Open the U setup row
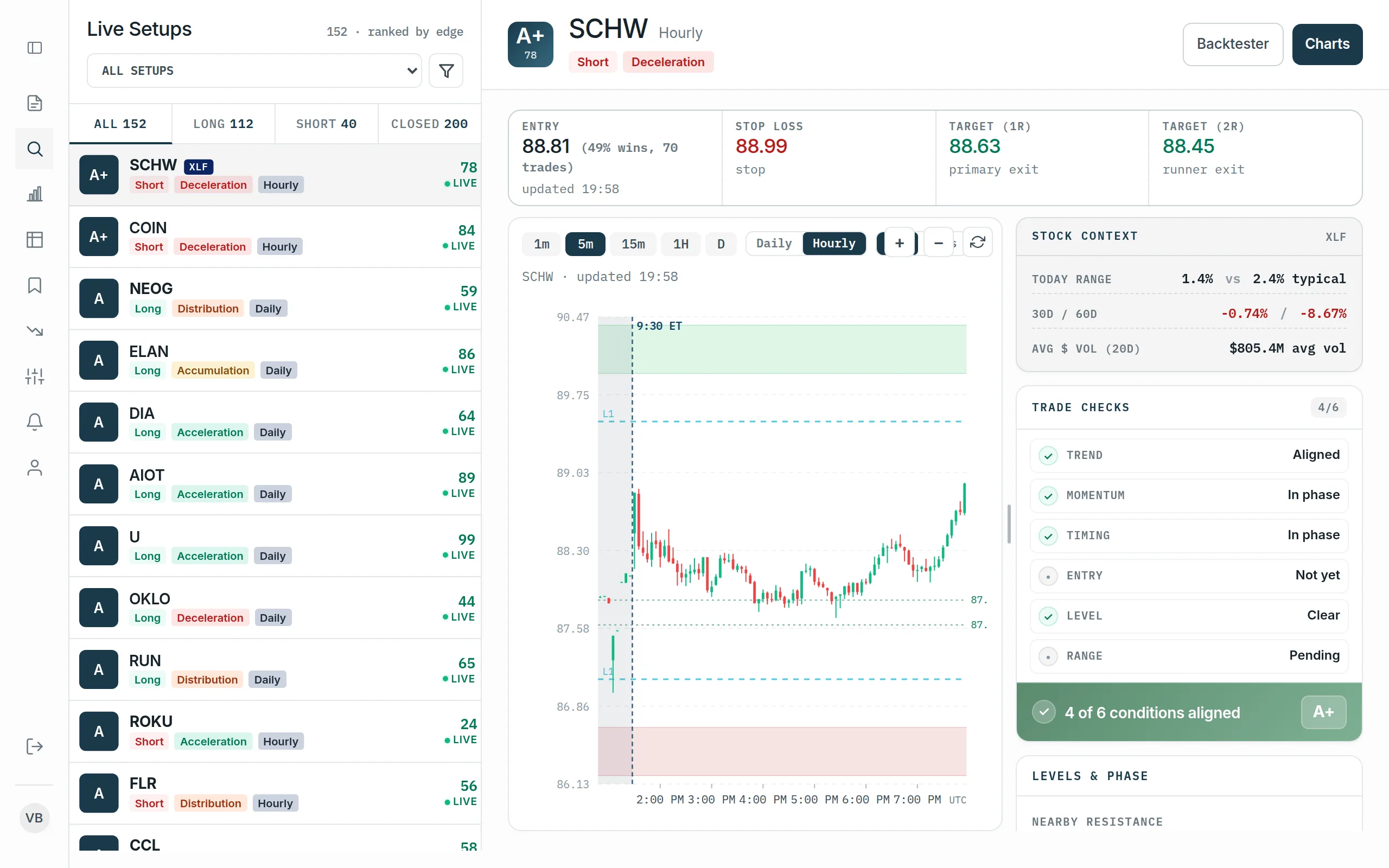Image resolution: width=1389 pixels, height=868 pixels. [275, 546]
